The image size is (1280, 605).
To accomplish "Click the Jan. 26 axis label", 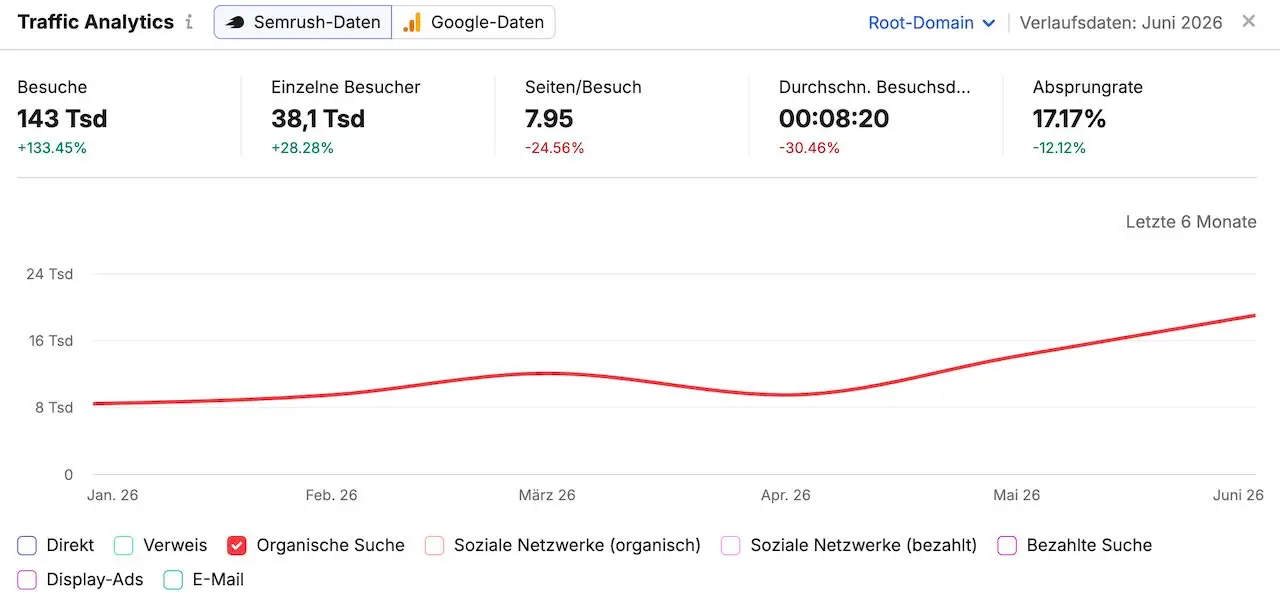I will click(113, 495).
